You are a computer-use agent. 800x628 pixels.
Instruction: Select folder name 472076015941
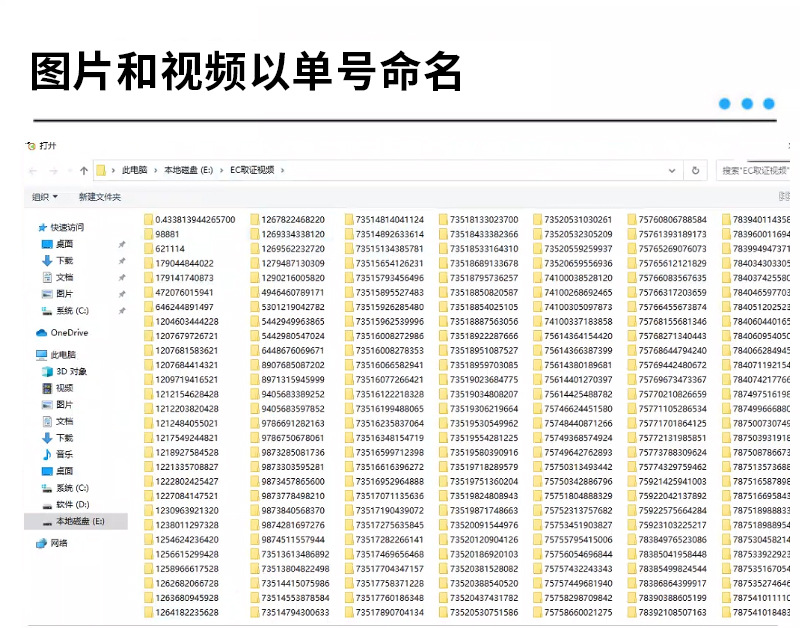click(x=184, y=292)
